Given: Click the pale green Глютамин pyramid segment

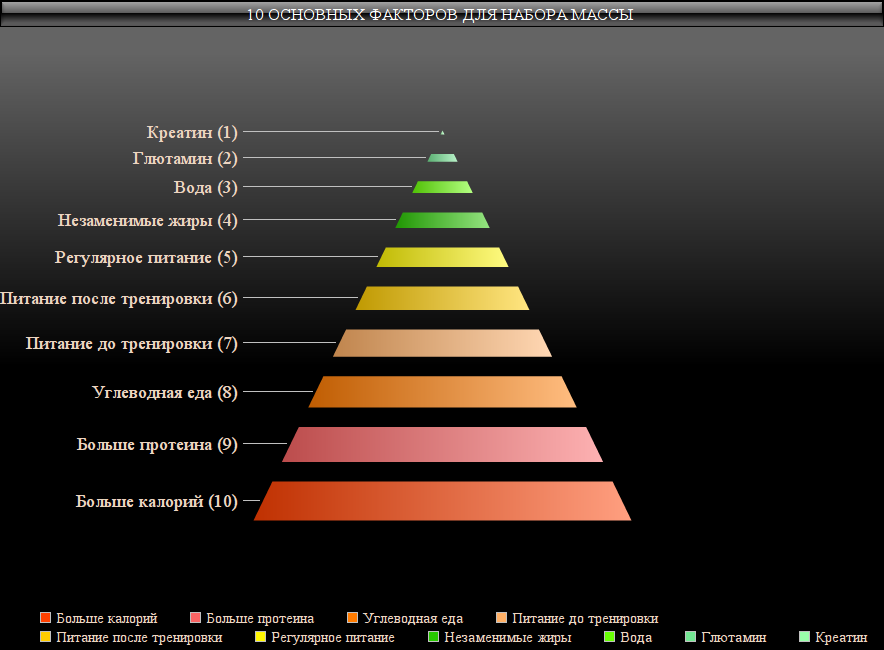Looking at the screenshot, I should click(x=443, y=158).
